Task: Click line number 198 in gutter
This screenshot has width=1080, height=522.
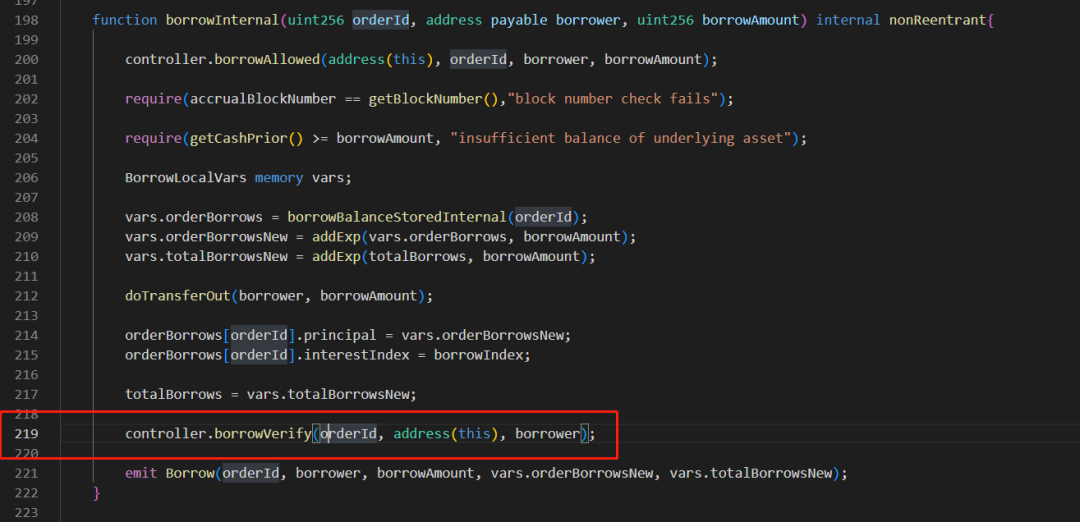Action: click(27, 20)
